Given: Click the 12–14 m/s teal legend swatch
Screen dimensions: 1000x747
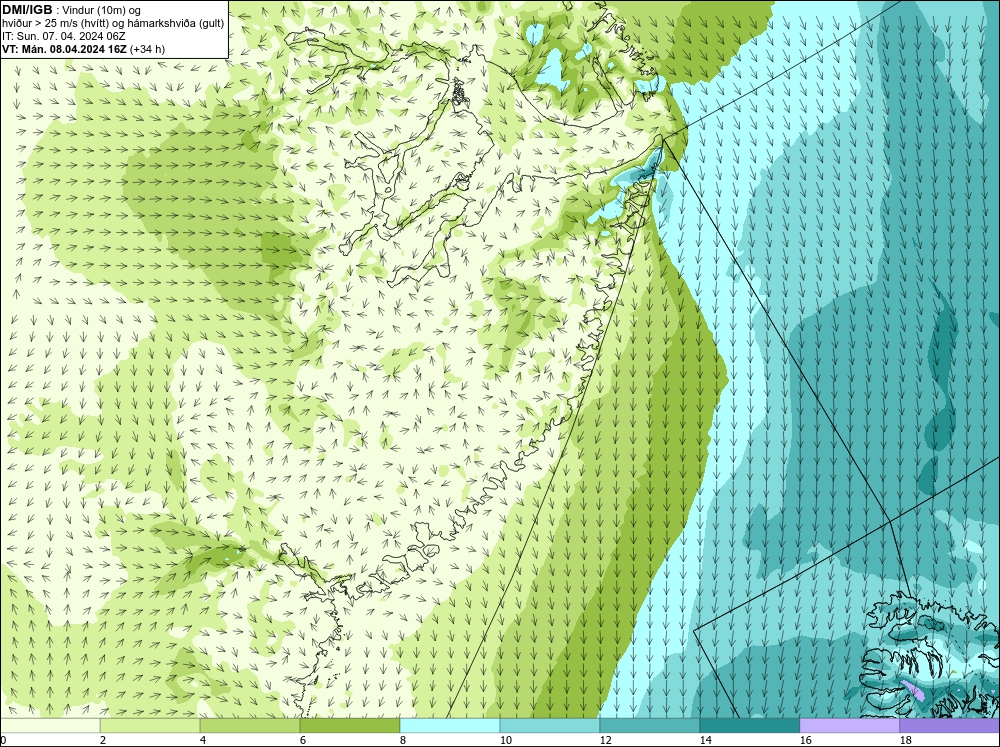Looking at the screenshot, I should (x=650, y=726).
